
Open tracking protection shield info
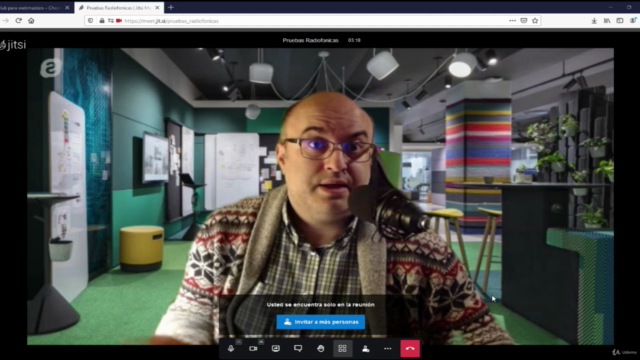[90, 21]
